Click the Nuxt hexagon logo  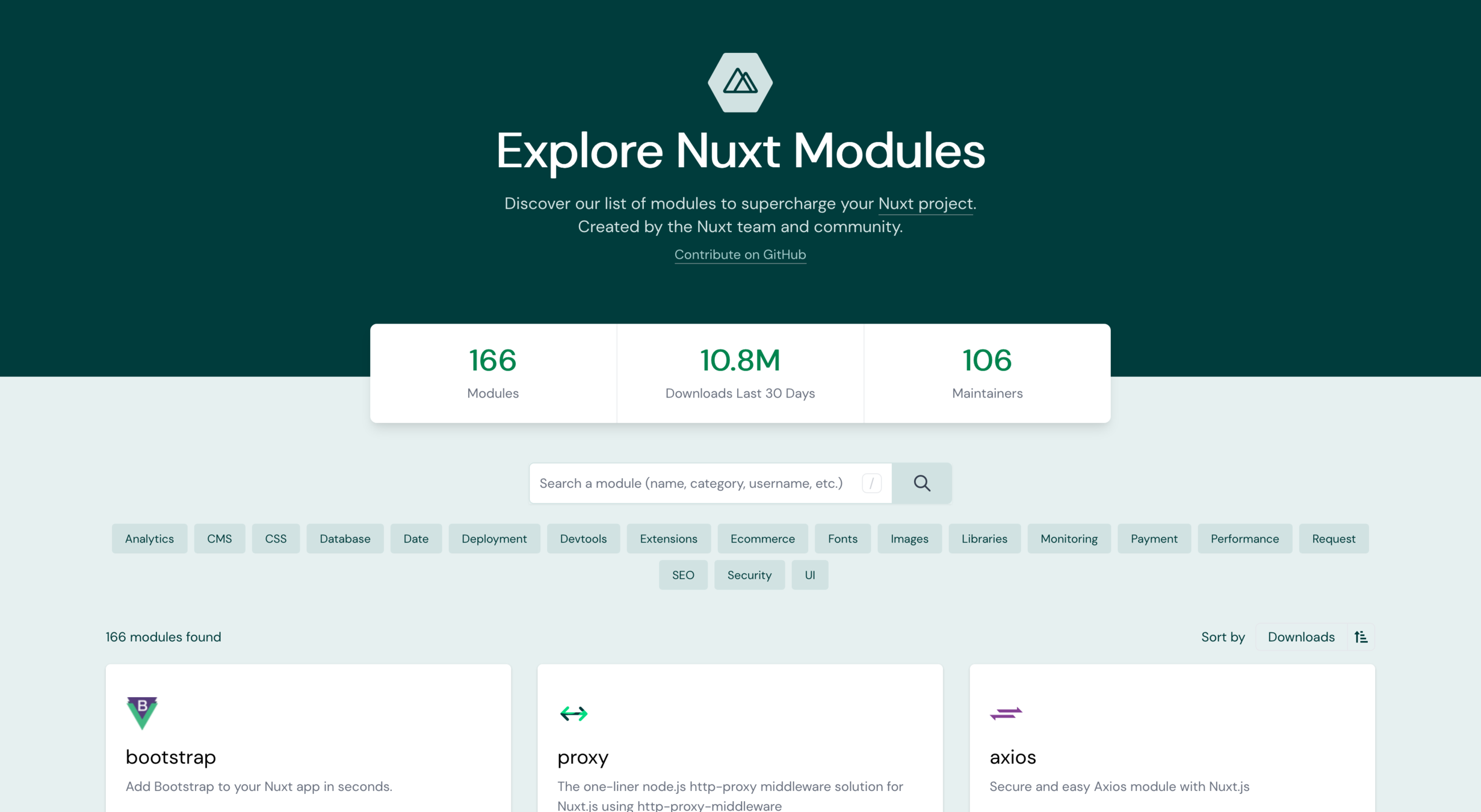pos(740,82)
